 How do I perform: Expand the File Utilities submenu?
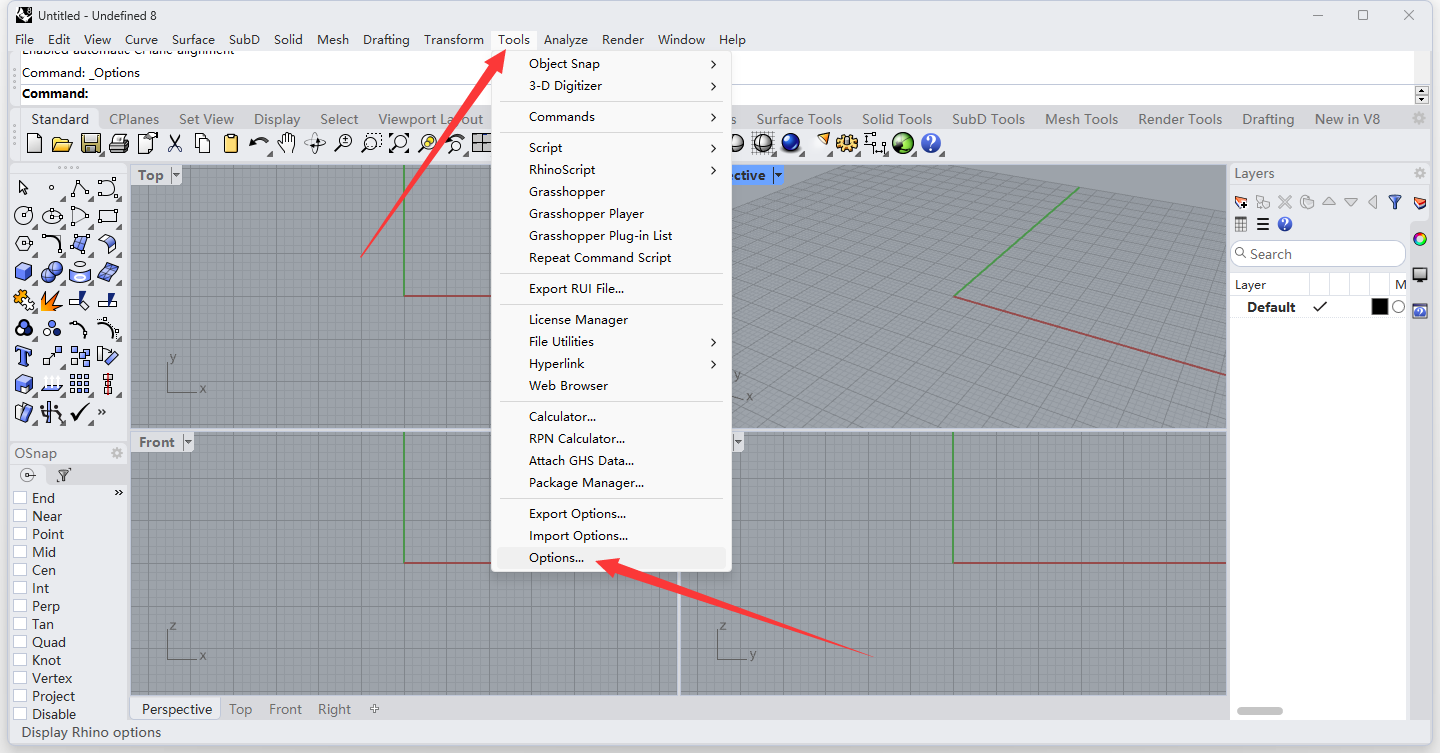(x=611, y=342)
